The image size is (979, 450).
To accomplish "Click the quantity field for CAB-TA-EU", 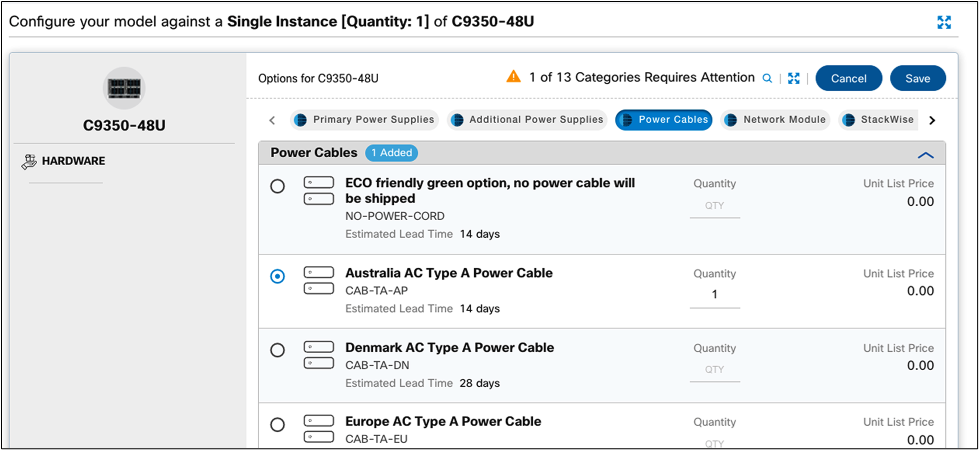I will tap(715, 443).
